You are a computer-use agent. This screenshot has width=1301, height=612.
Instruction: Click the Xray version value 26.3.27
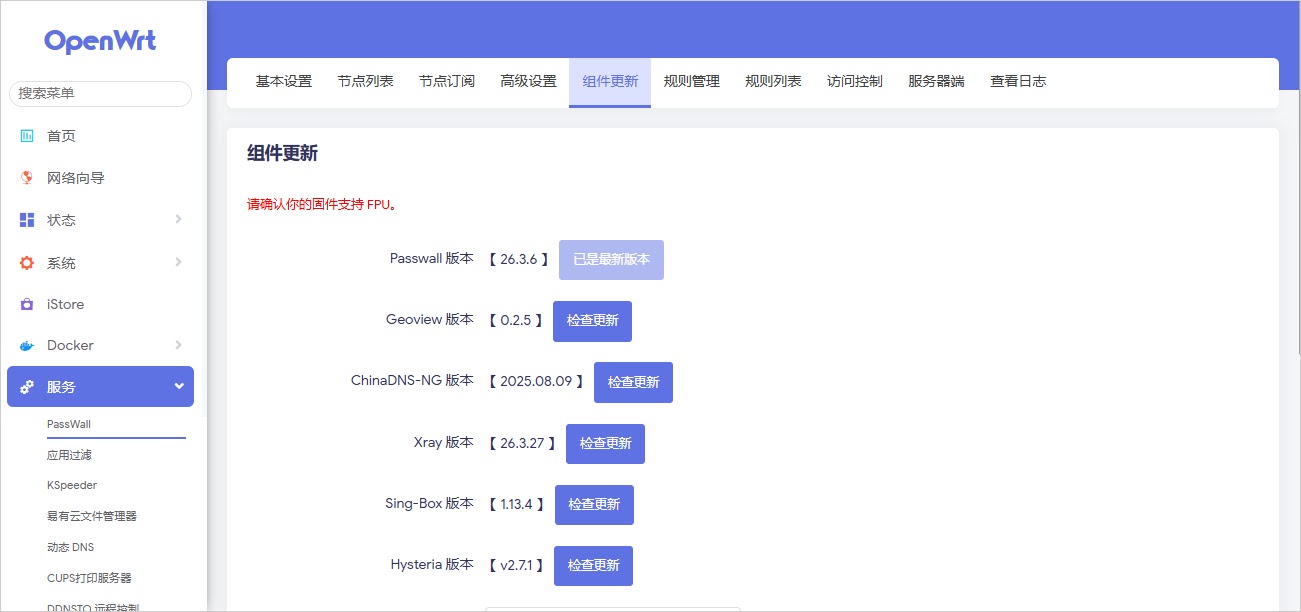pyautogui.click(x=522, y=442)
